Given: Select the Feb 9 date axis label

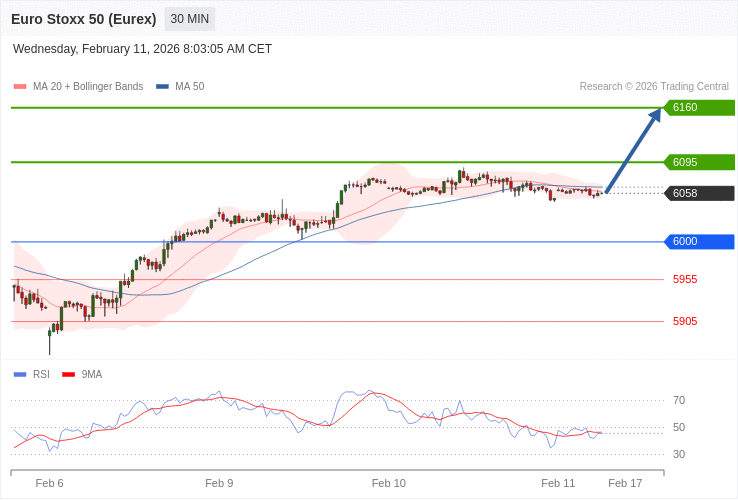Looking at the screenshot, I should (219, 483).
